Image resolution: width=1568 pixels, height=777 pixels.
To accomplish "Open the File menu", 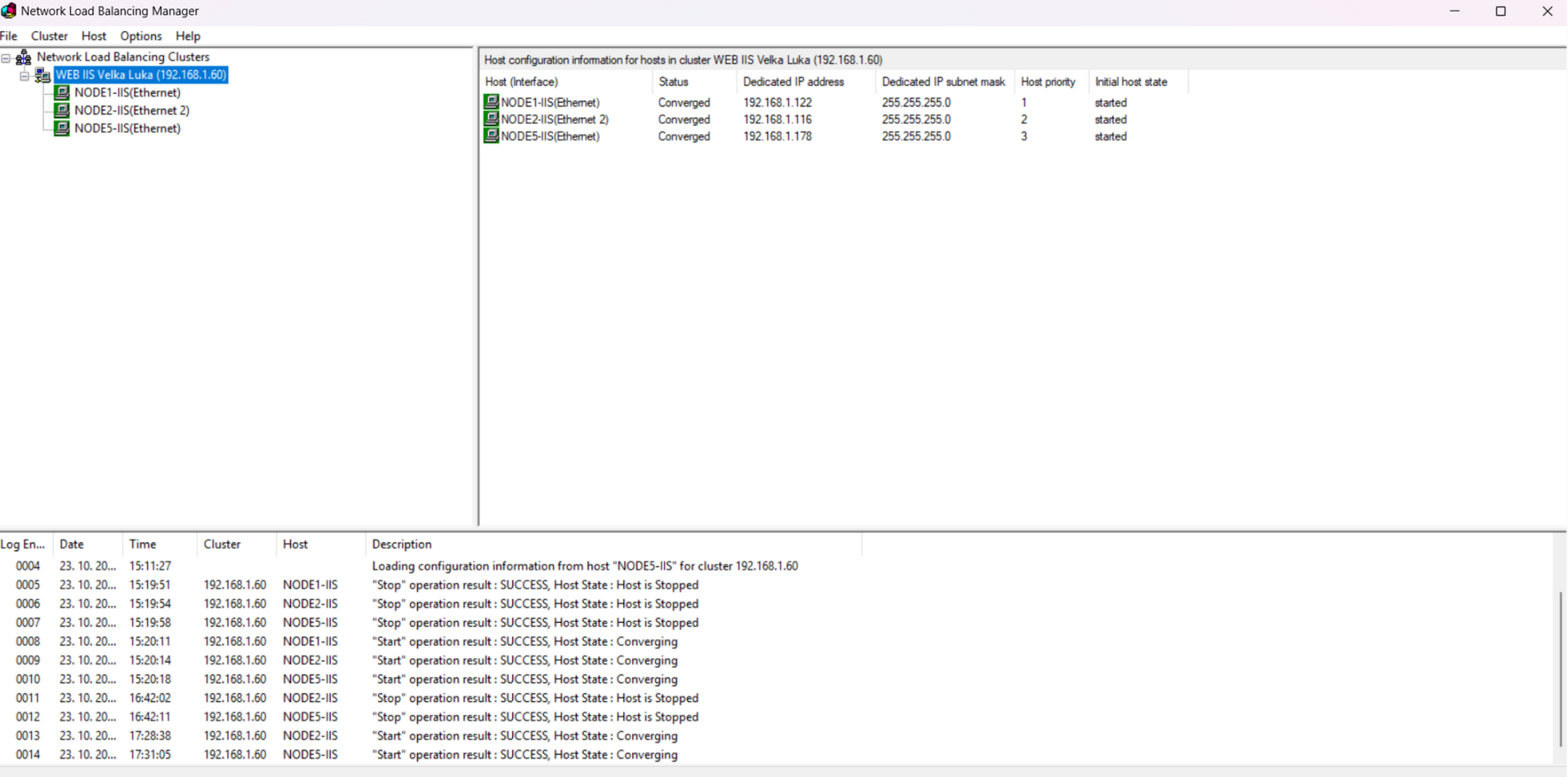I will click(x=9, y=36).
